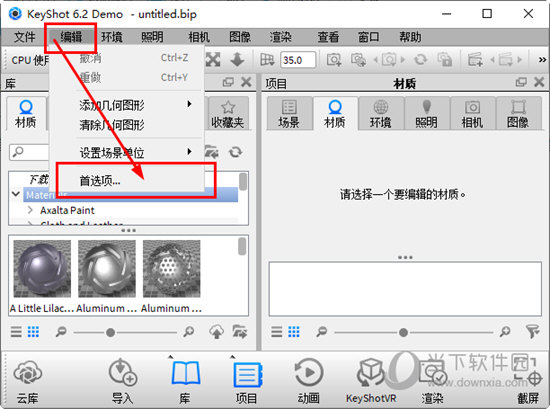Switch to project 照明 tab
Image resolution: width=550 pixels, height=409 pixels.
427,114
